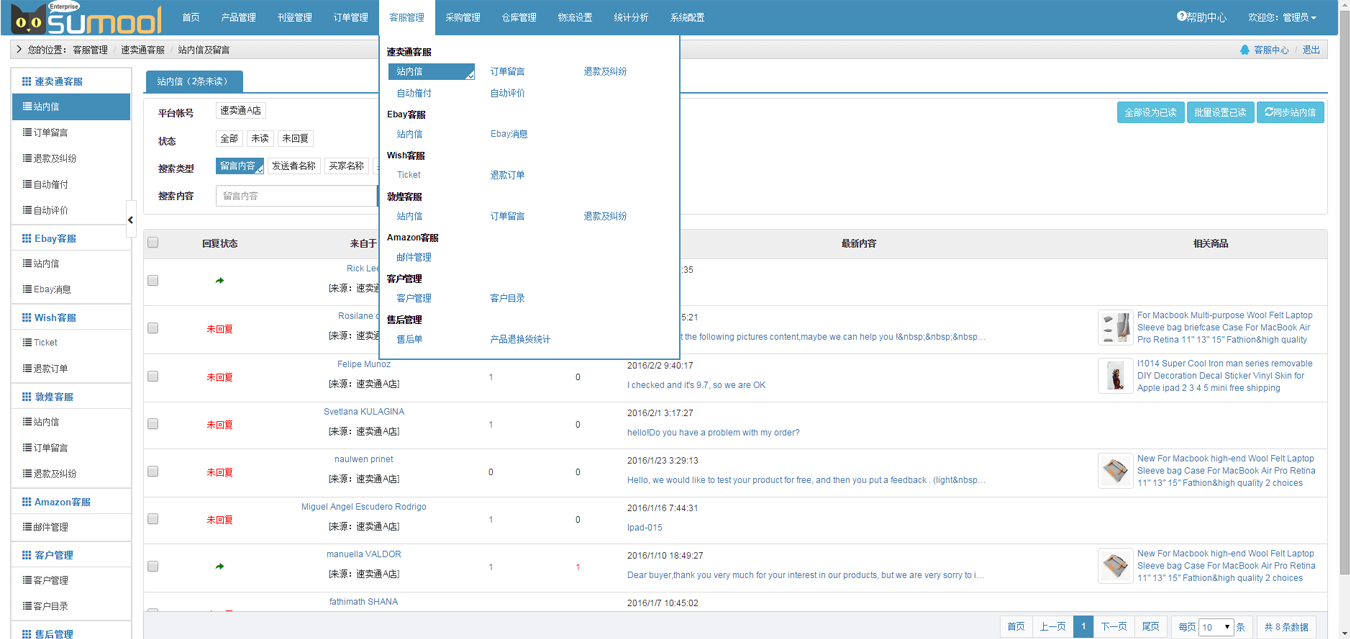Click the refresh icon on 同步站内信
1350x639 pixels.
pyautogui.click(x=1269, y=112)
